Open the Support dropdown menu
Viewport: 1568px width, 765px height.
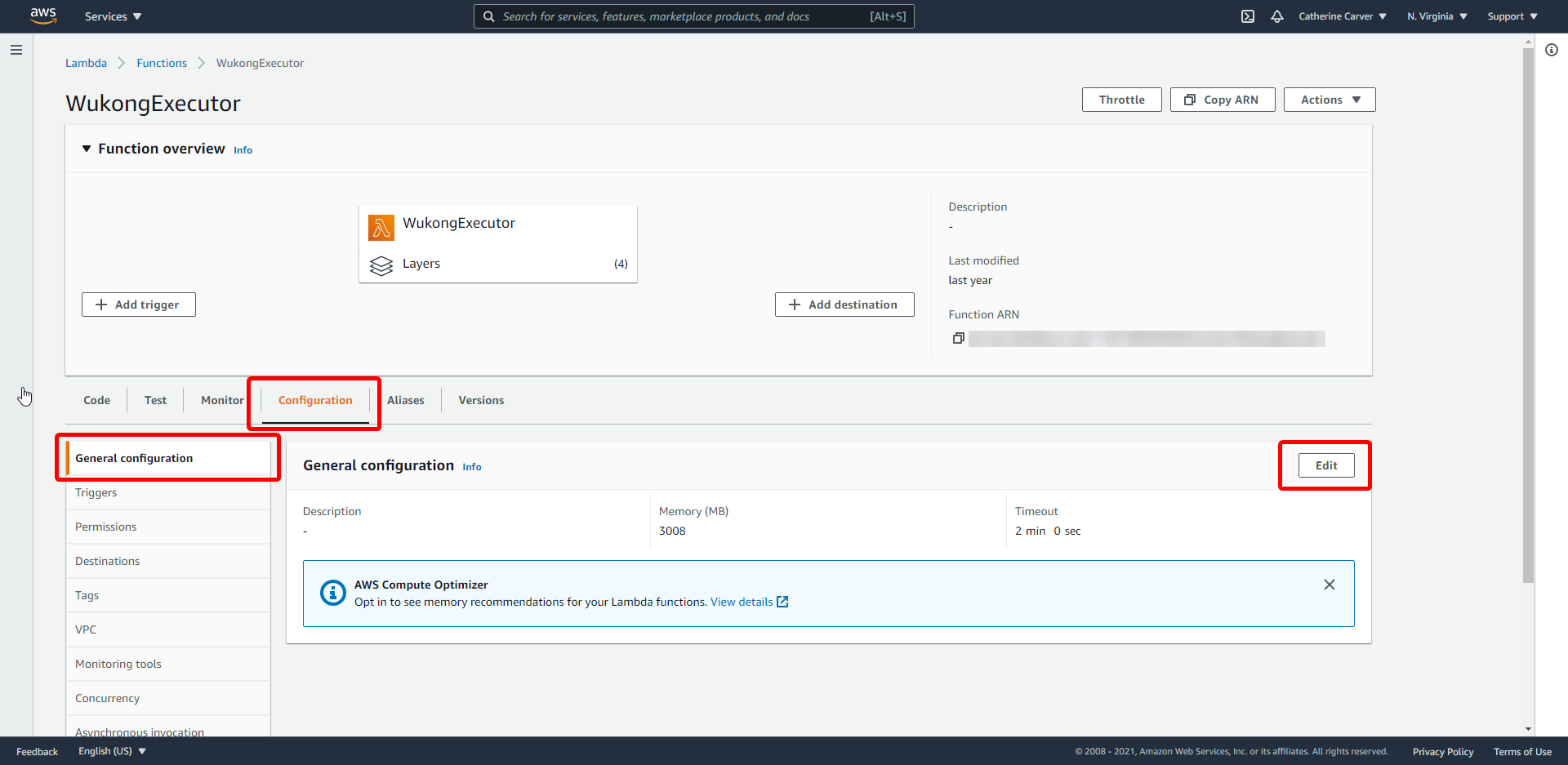(1512, 16)
